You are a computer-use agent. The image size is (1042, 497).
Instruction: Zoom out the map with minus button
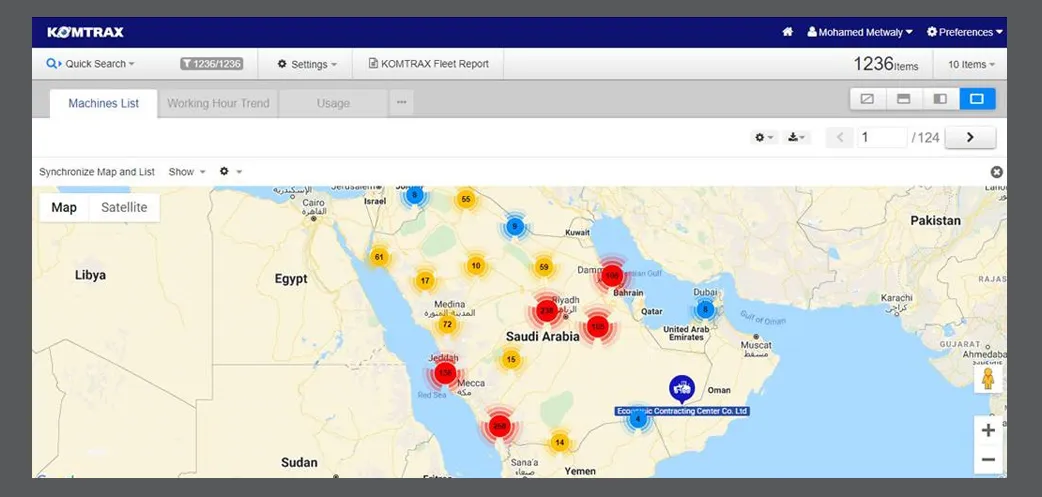[x=988, y=460]
